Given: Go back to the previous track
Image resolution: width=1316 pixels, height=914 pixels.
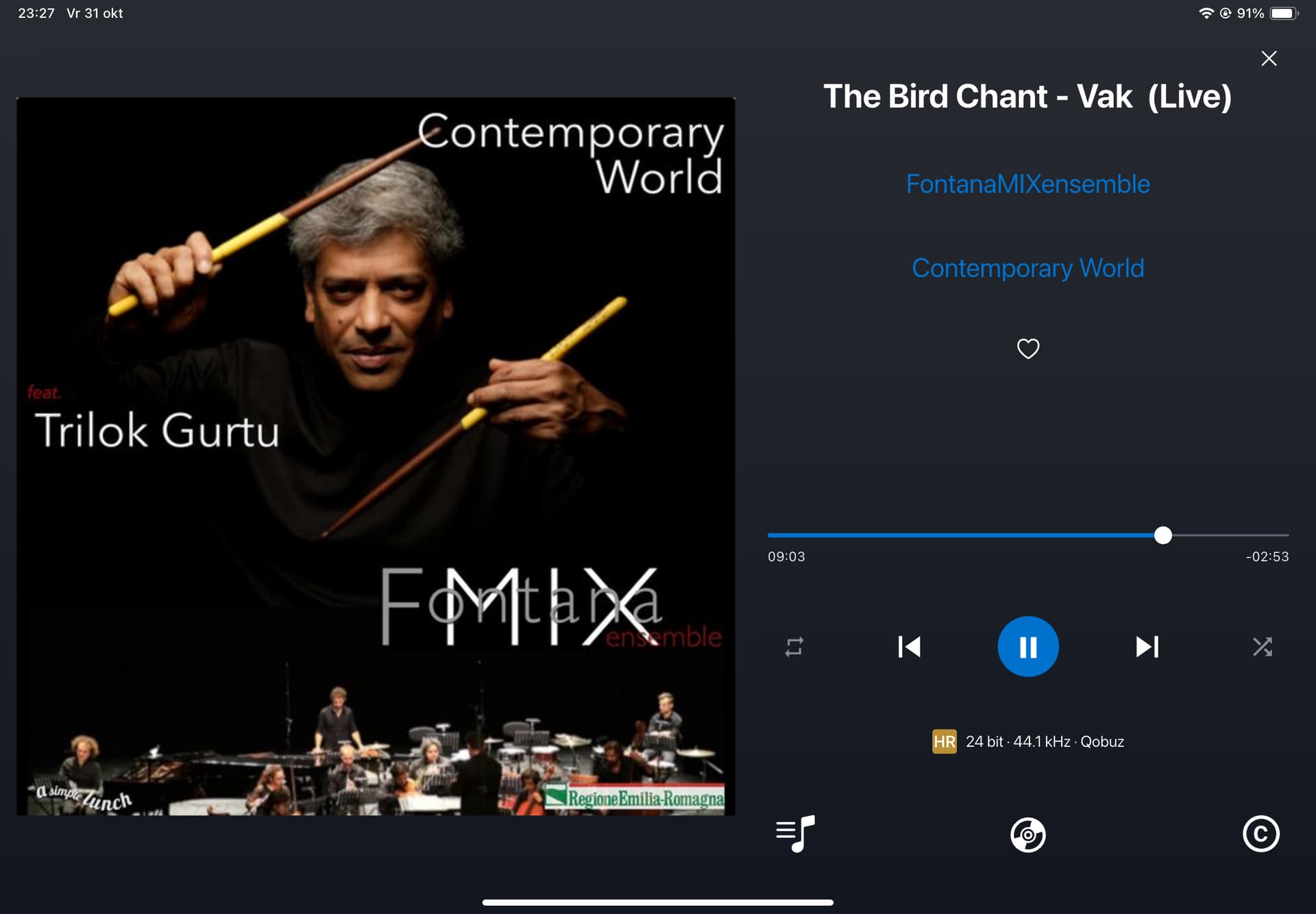Looking at the screenshot, I should point(909,646).
